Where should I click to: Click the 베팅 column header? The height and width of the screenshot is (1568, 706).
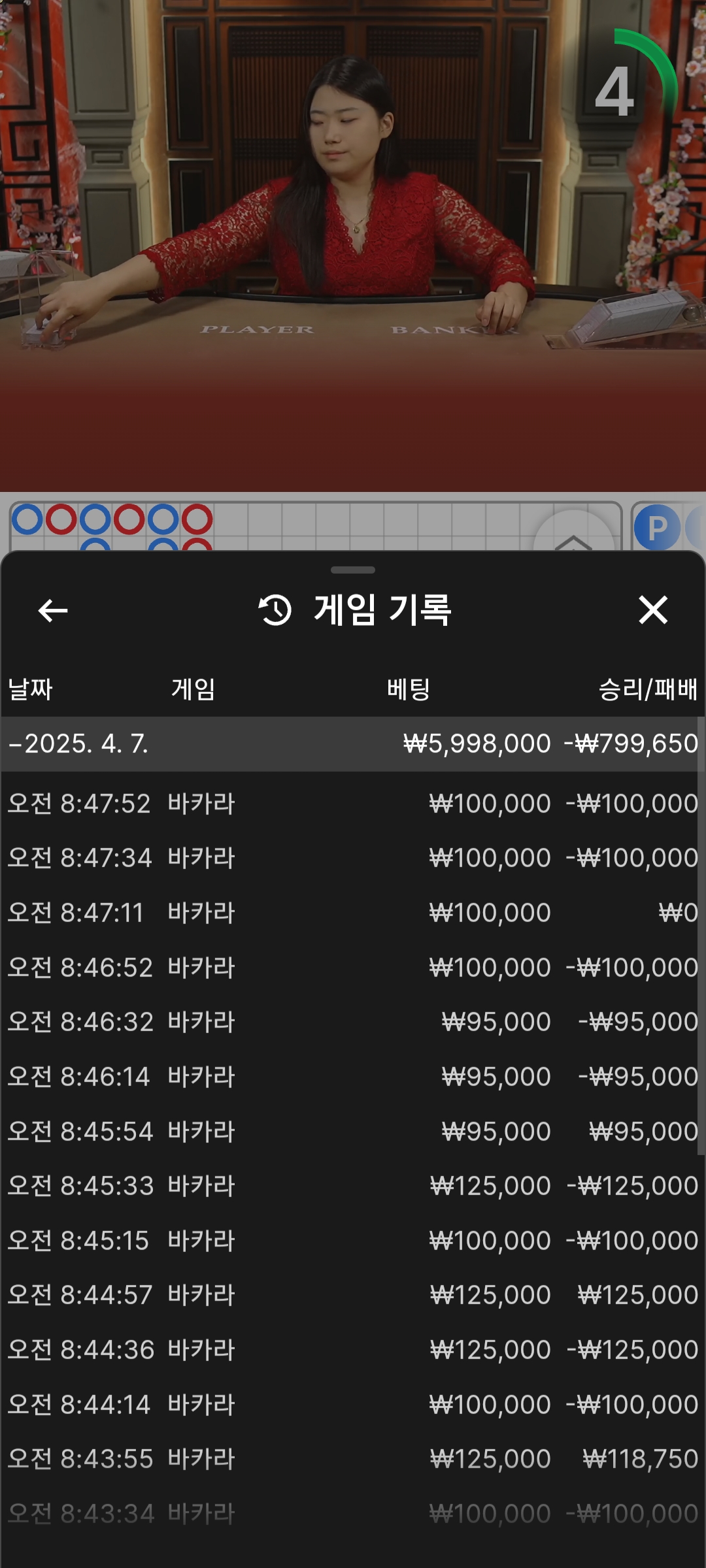pos(409,689)
